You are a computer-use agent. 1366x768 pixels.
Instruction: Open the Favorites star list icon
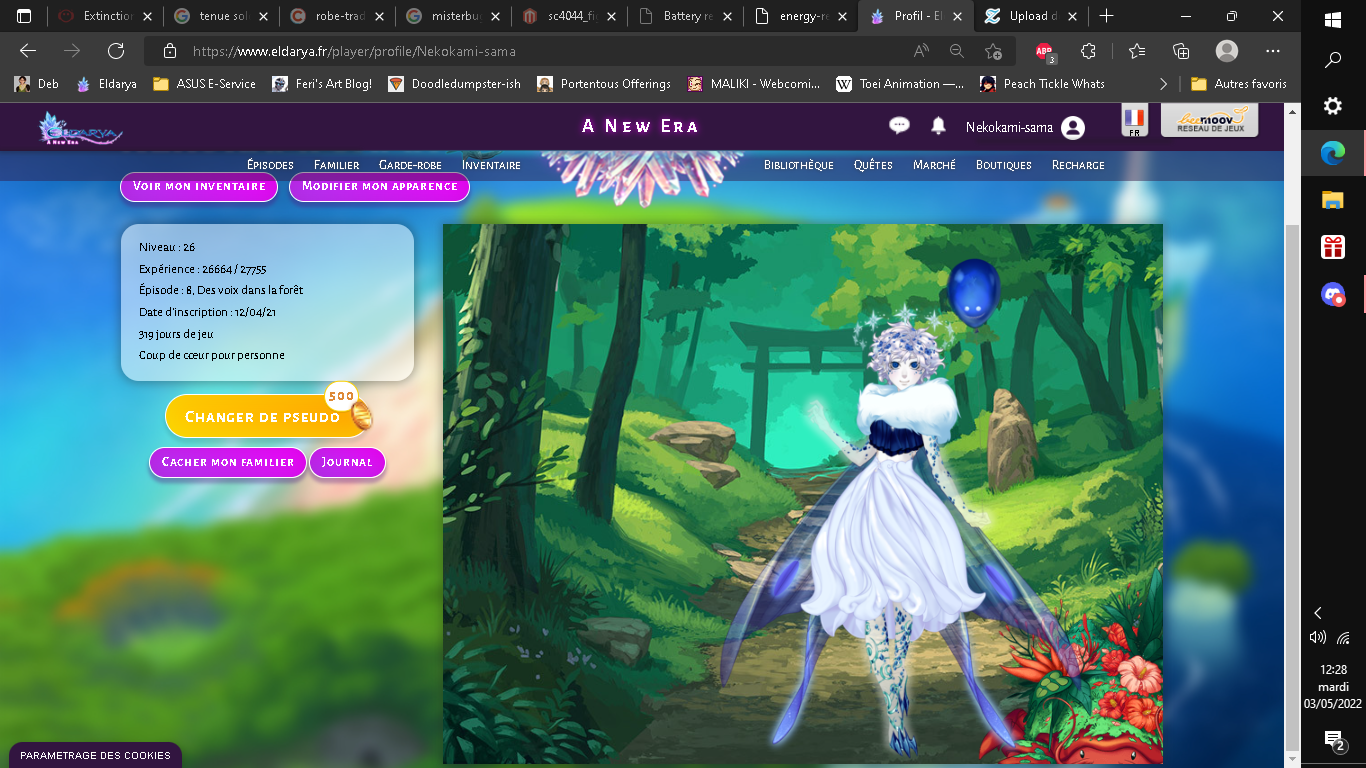coord(1137,51)
